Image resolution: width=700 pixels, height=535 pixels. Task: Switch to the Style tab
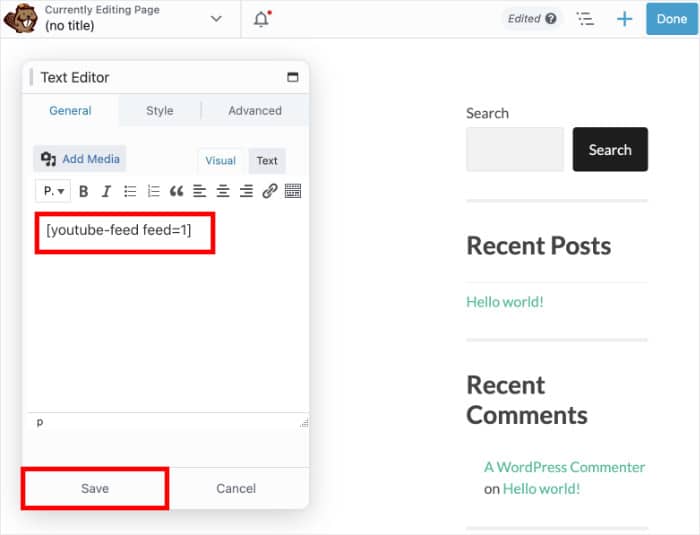click(160, 111)
